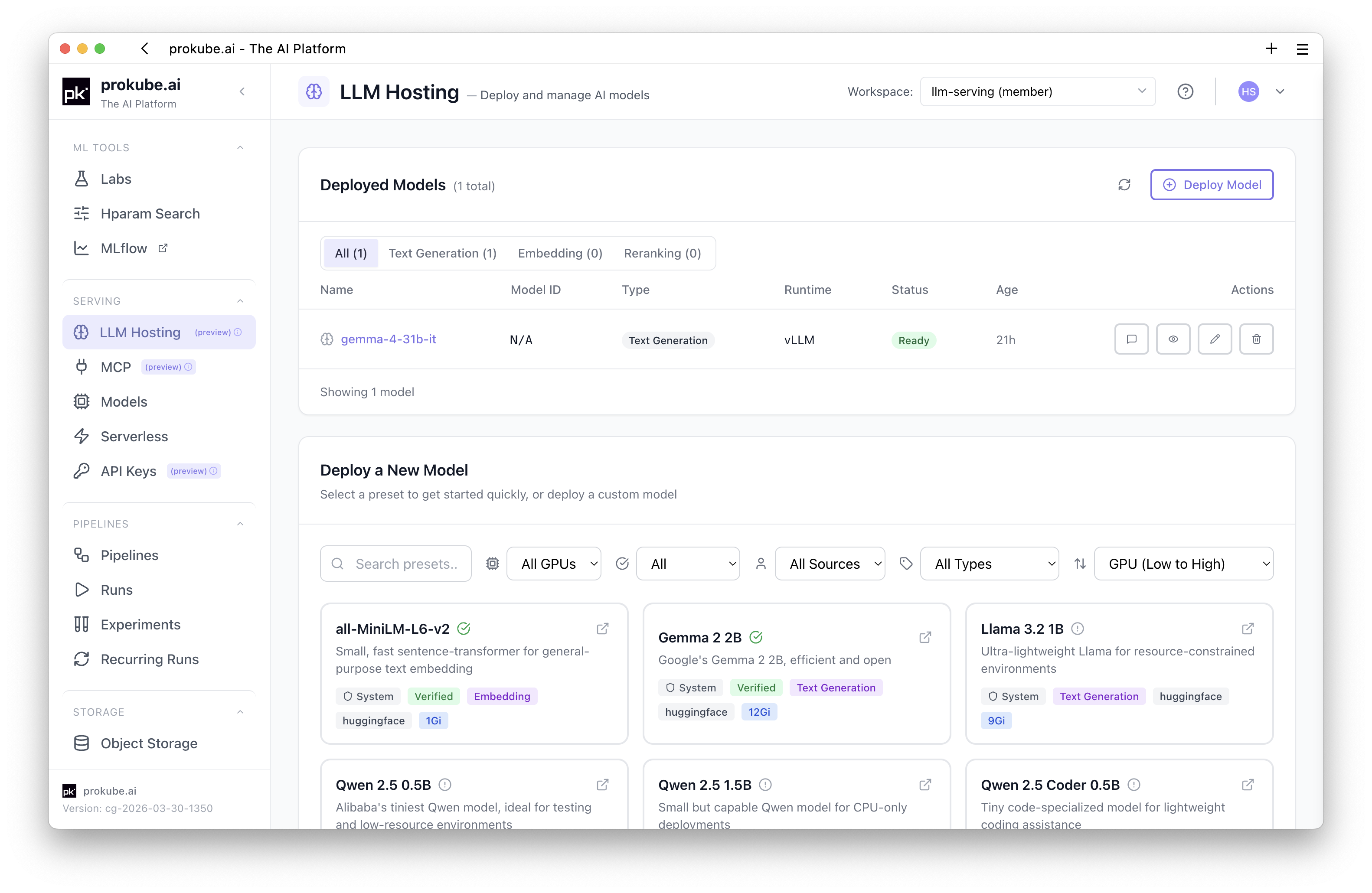1372x893 pixels.
Task: Click the prokube.ai pk logo in sidebar header
Action: [76, 91]
